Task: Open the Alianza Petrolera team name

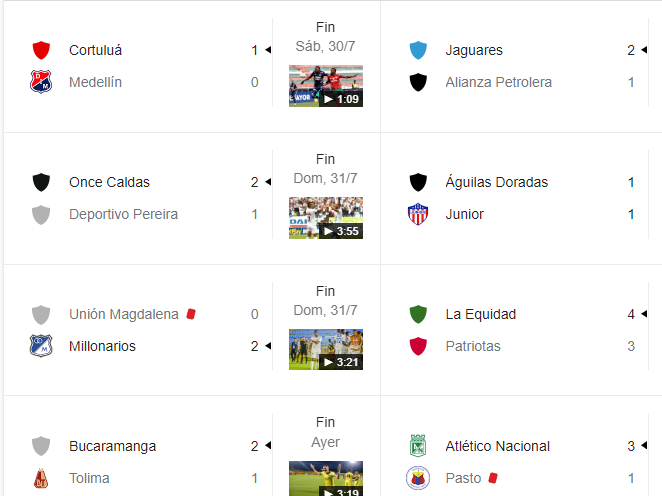Action: point(499,82)
